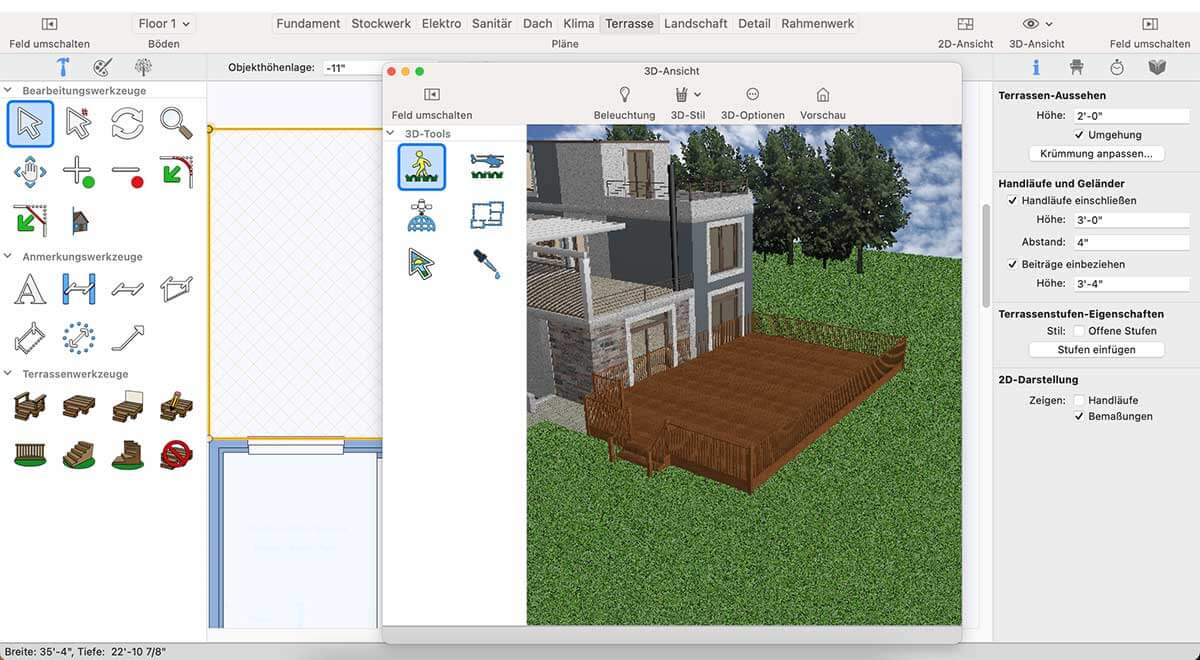The width and height of the screenshot is (1200, 660).
Task: Select the helicopter fly-around tool
Action: point(487,167)
